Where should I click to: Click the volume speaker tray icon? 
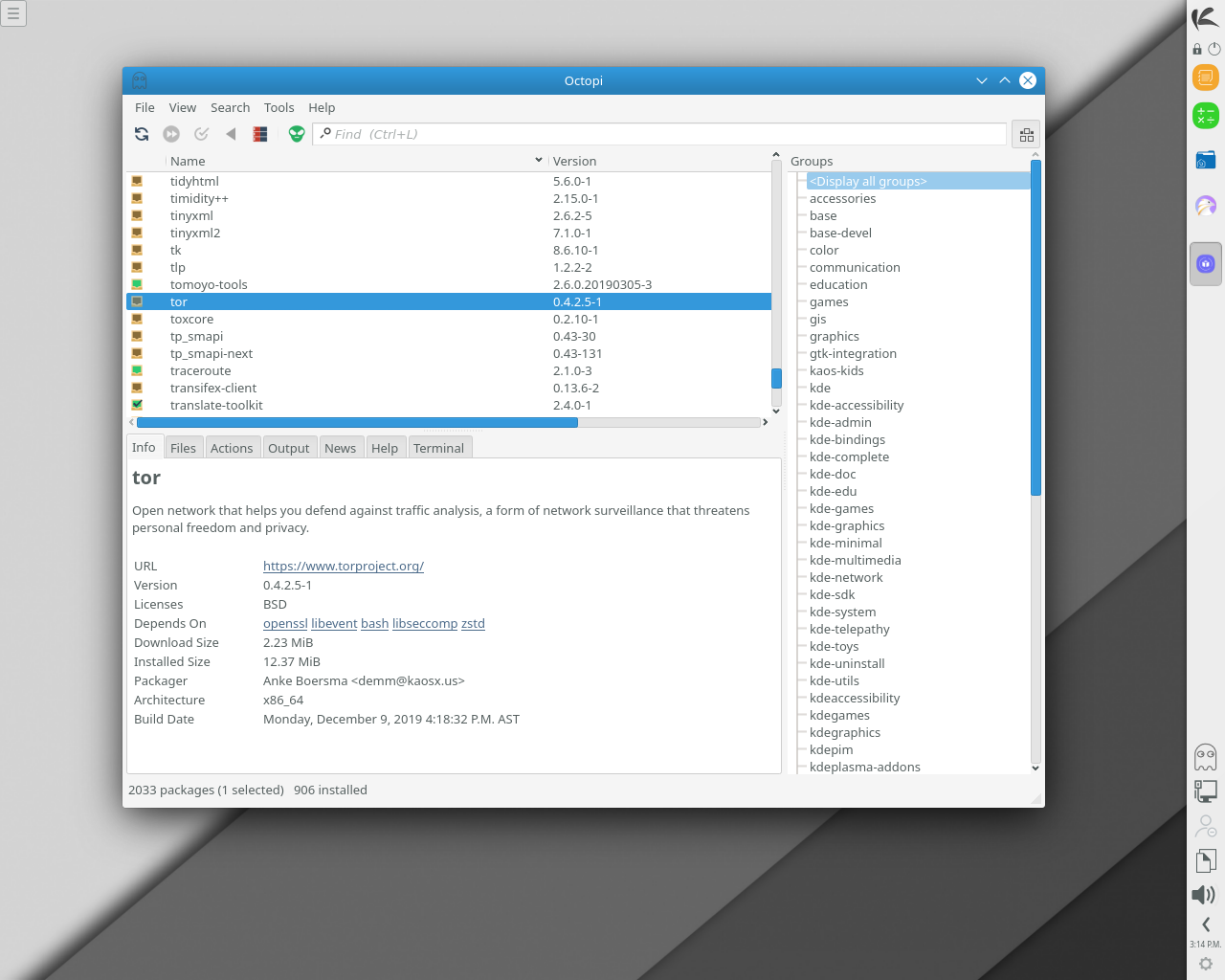tap(1204, 895)
